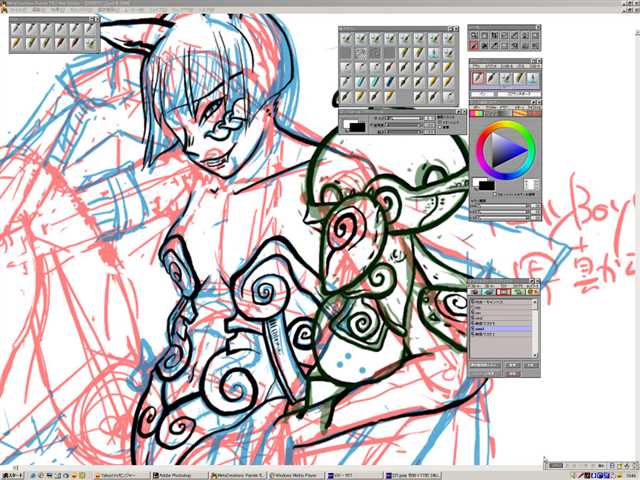Image resolution: width=640 pixels, height=480 pixels.
Task: Select the red-highlighted brush tool in tools palette
Action: click(476, 45)
